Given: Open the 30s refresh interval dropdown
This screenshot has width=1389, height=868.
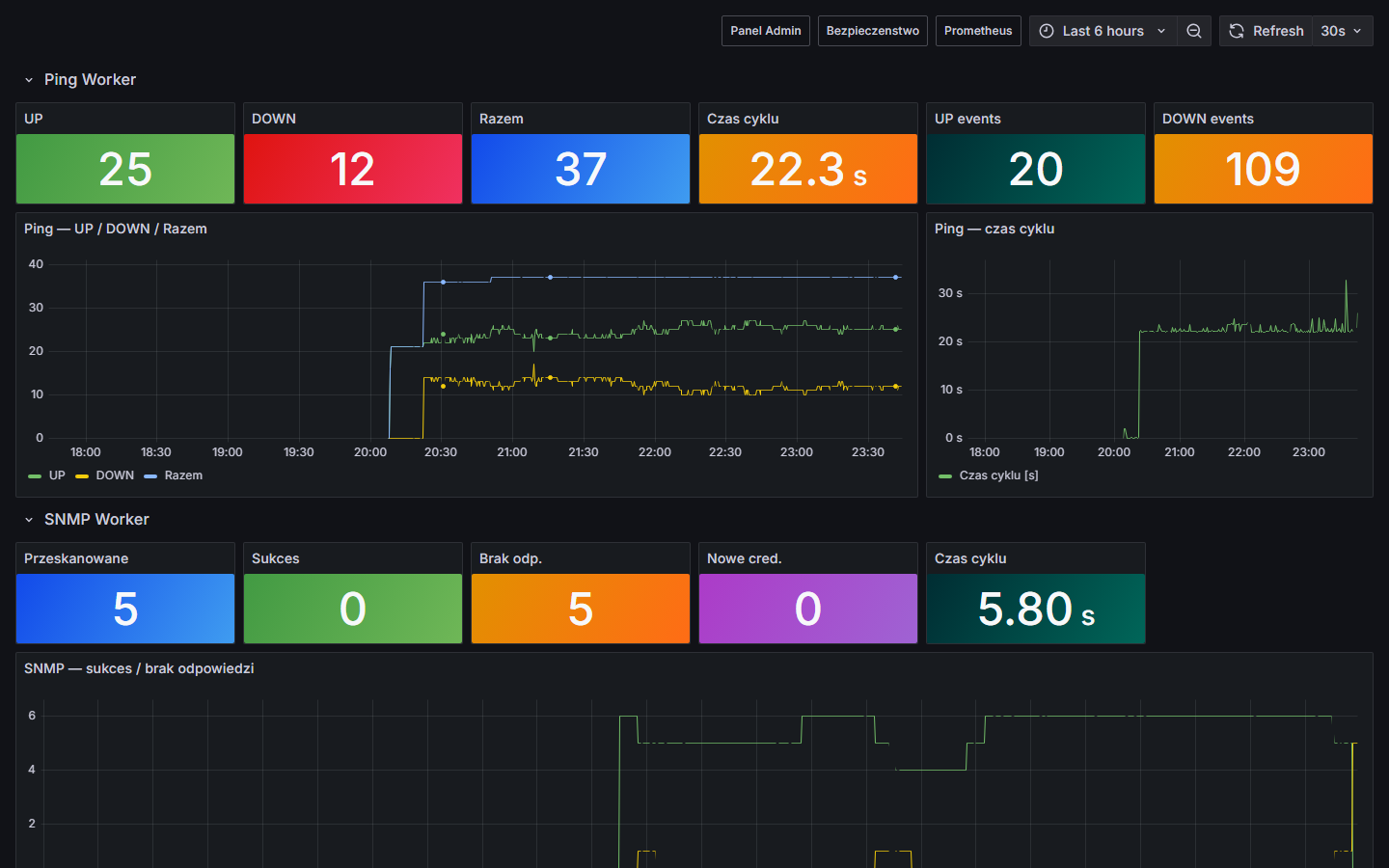Looking at the screenshot, I should tap(1342, 31).
